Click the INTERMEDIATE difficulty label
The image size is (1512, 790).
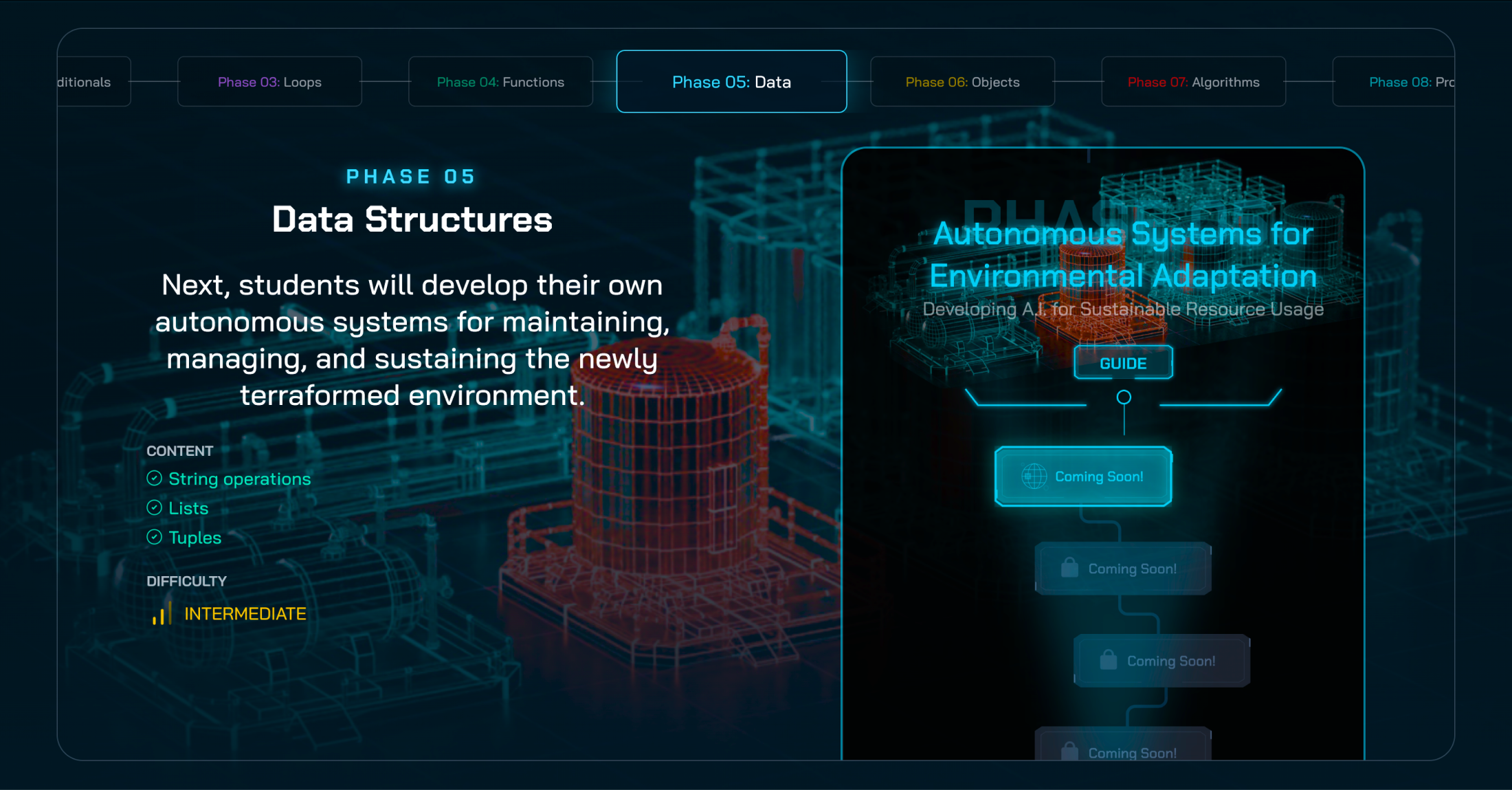pyautogui.click(x=245, y=613)
